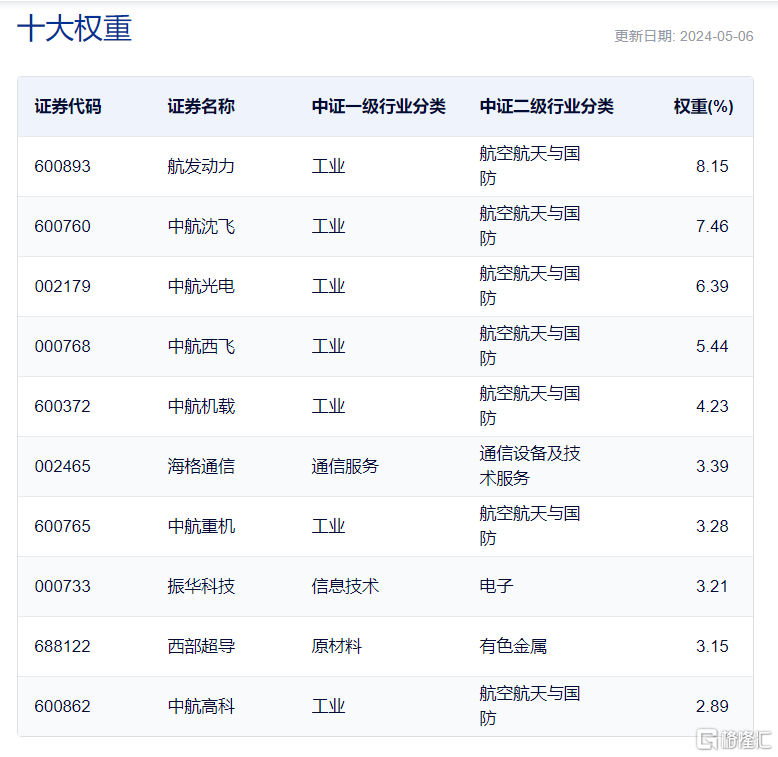
Task: Click 航空航天与国防 in the 000768 row
Action: click(x=530, y=346)
